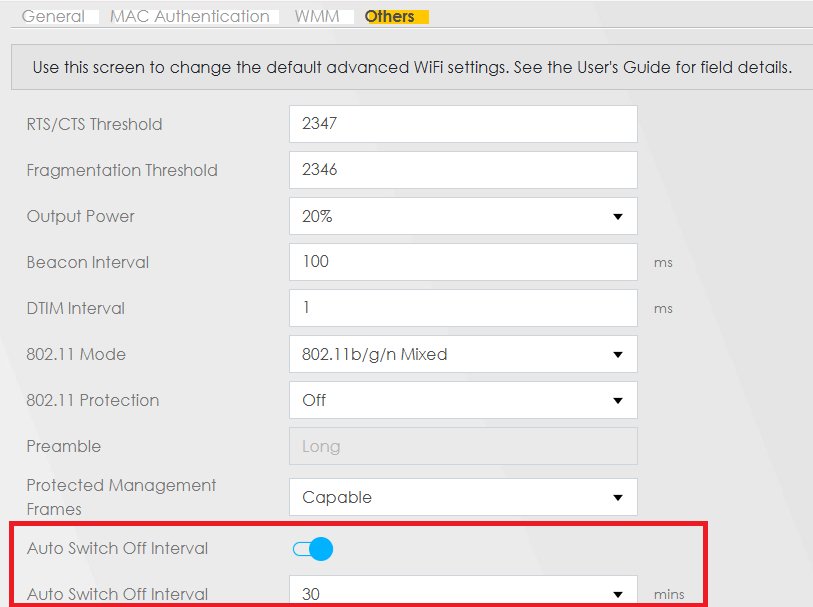The width and height of the screenshot is (813, 607).
Task: Click the Auto Switch Off Interval dropdown arrow
Action: (x=618, y=593)
